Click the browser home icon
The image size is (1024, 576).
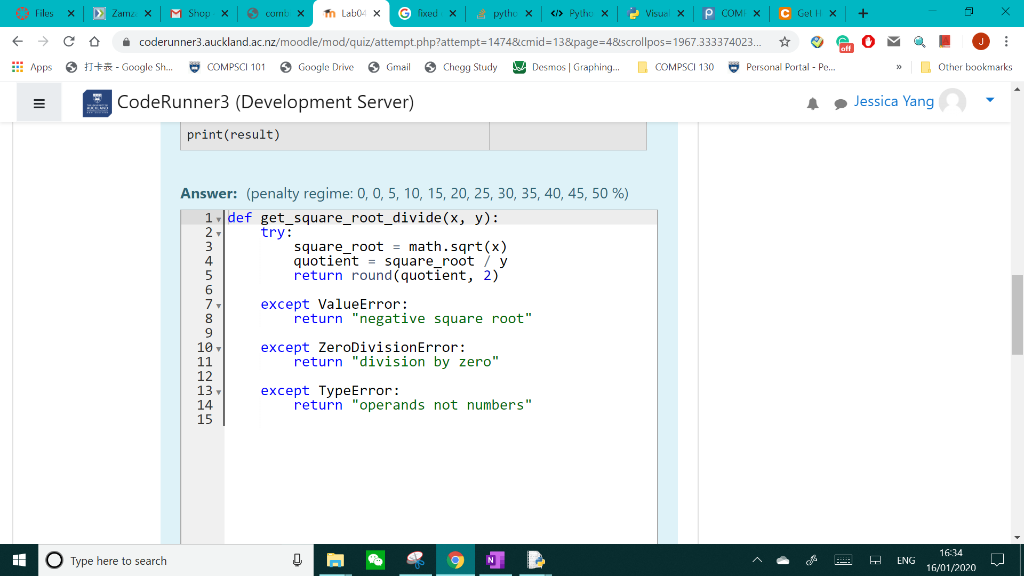(x=93, y=42)
